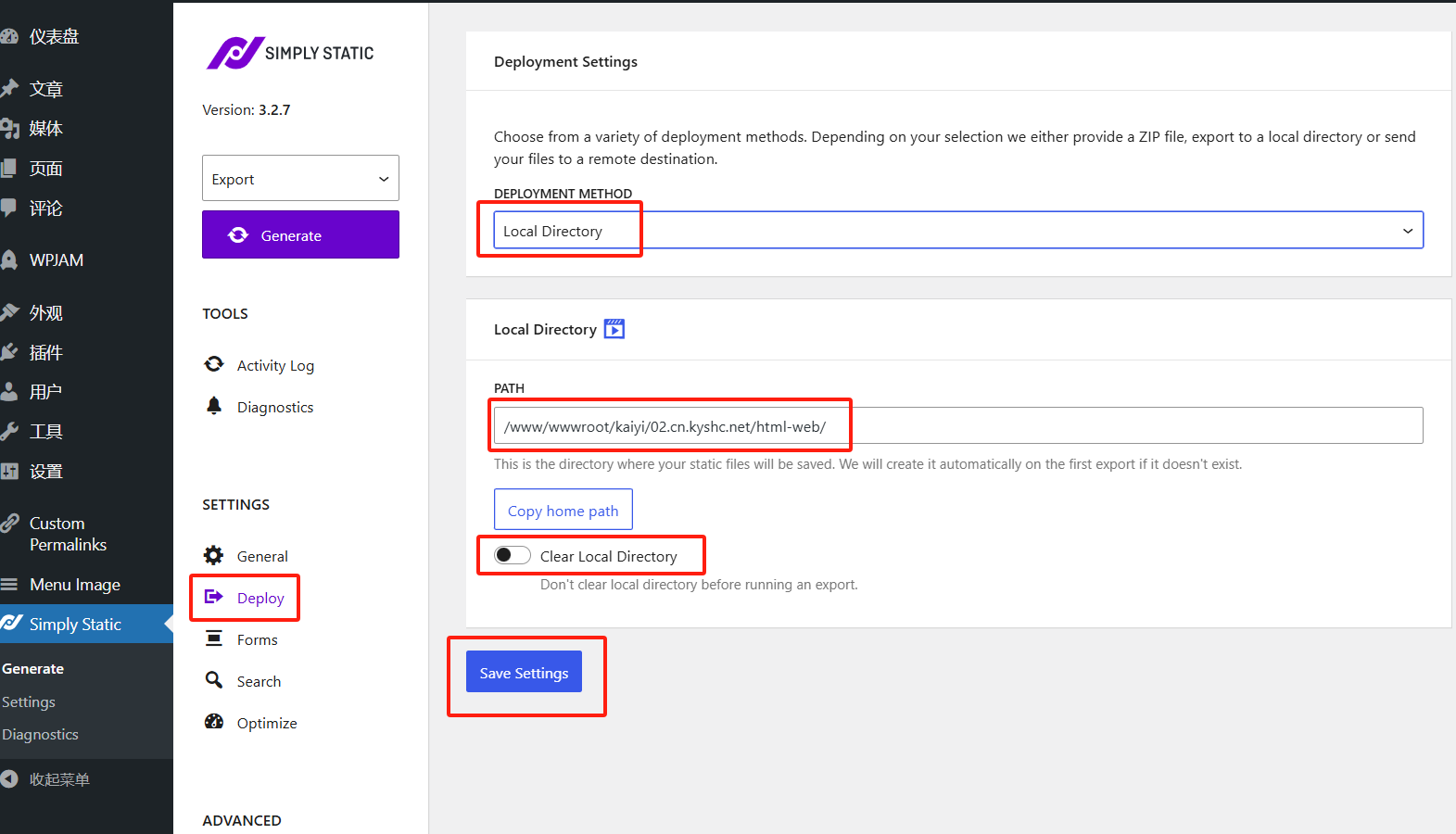The width and height of the screenshot is (1456, 834).
Task: Open the Generate submenu link
Action: 32,668
